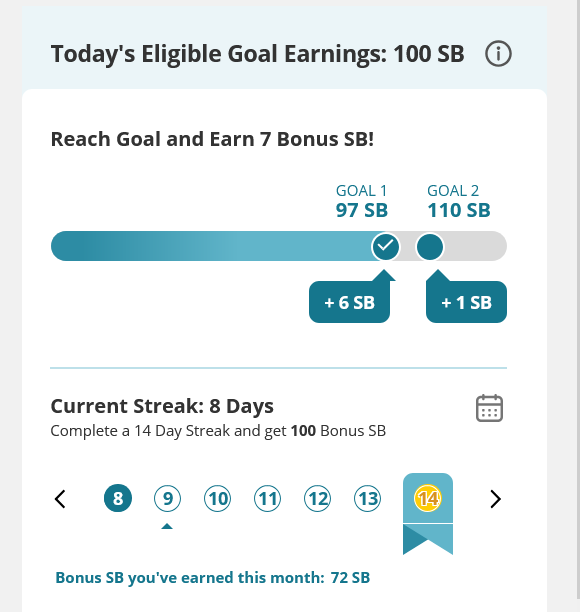
Task: Choose day 13 streak circle
Action: coord(367,498)
